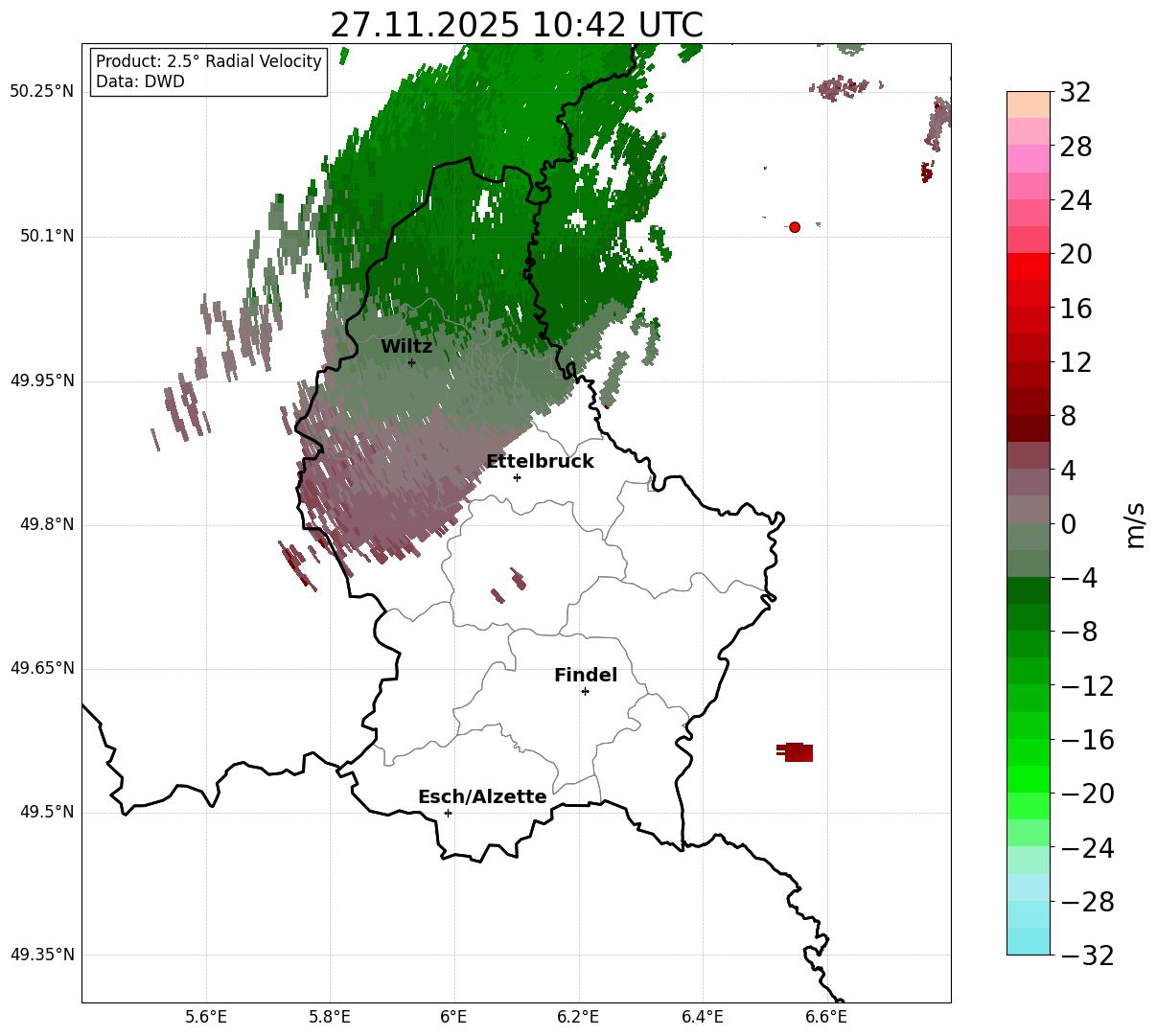
Task: Click the colorbar label 16
Action: 1076,309
